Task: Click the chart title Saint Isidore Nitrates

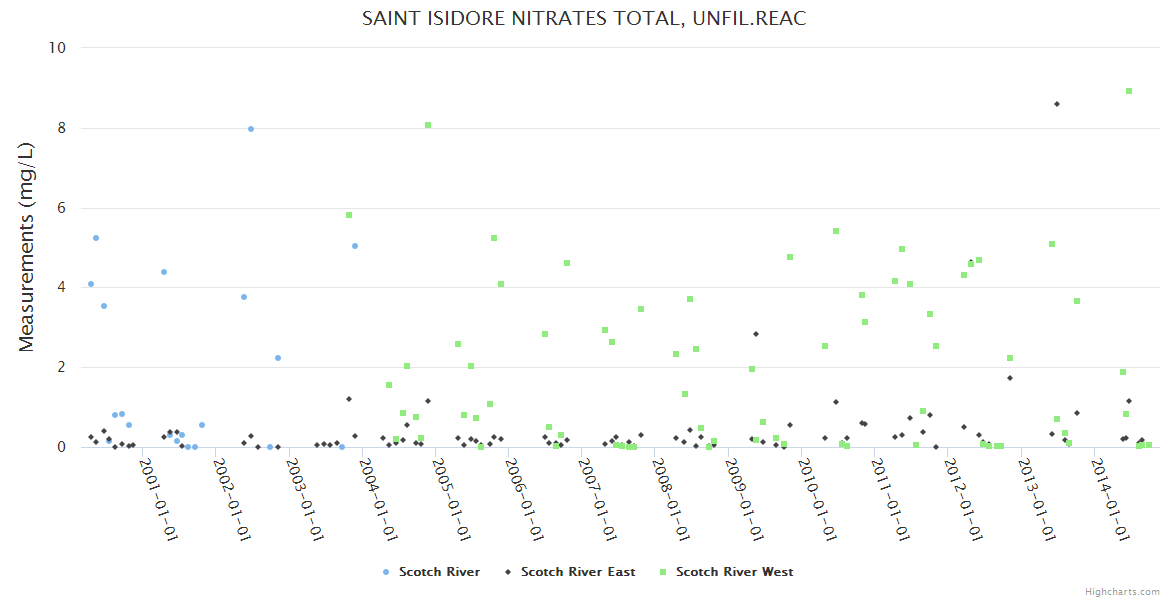Action: tap(585, 18)
